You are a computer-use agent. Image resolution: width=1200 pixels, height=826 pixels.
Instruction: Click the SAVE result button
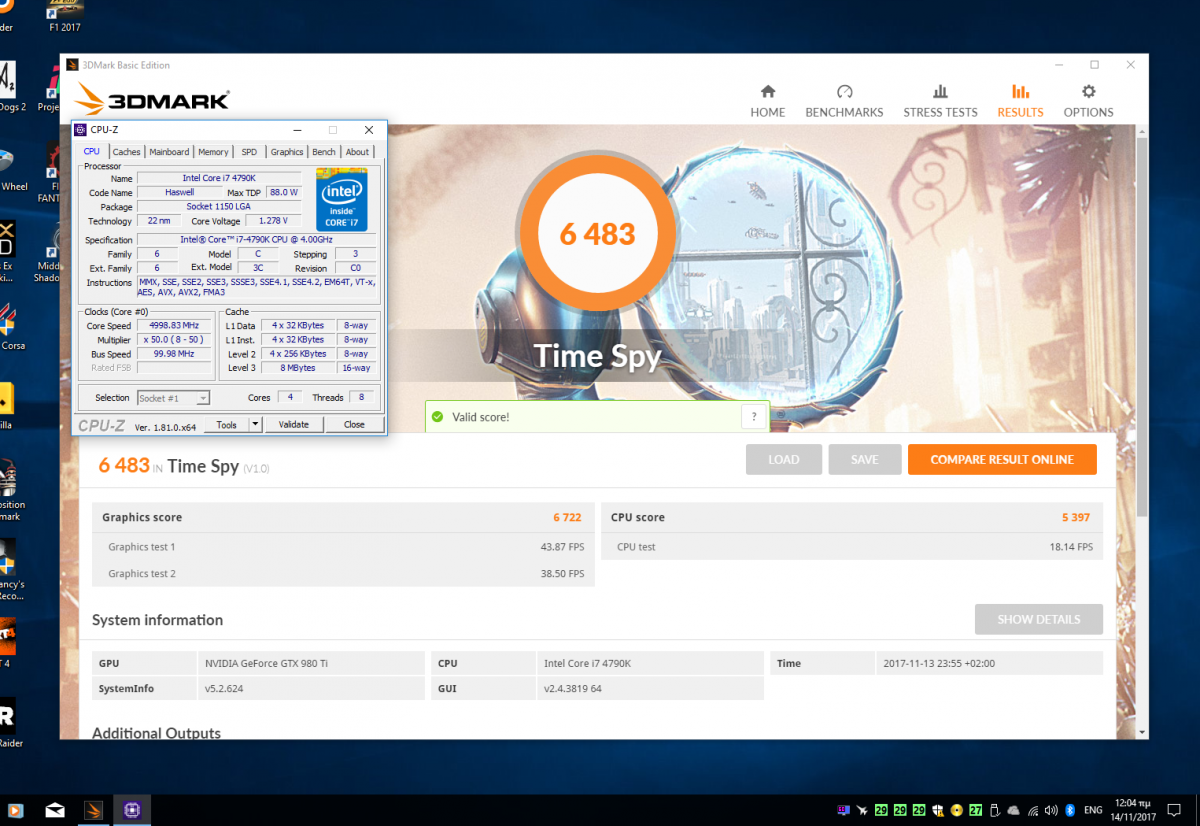click(865, 459)
